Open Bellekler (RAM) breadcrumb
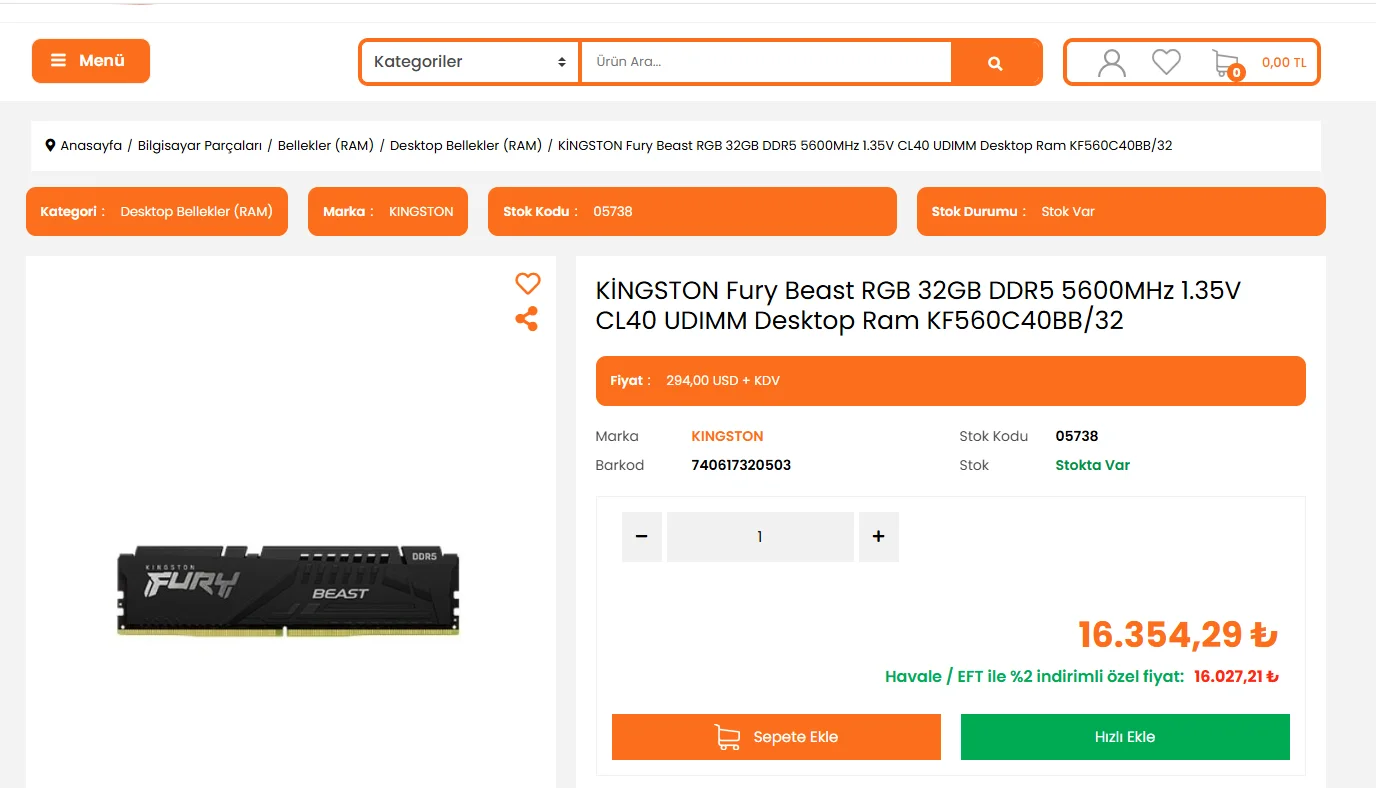 [326, 146]
